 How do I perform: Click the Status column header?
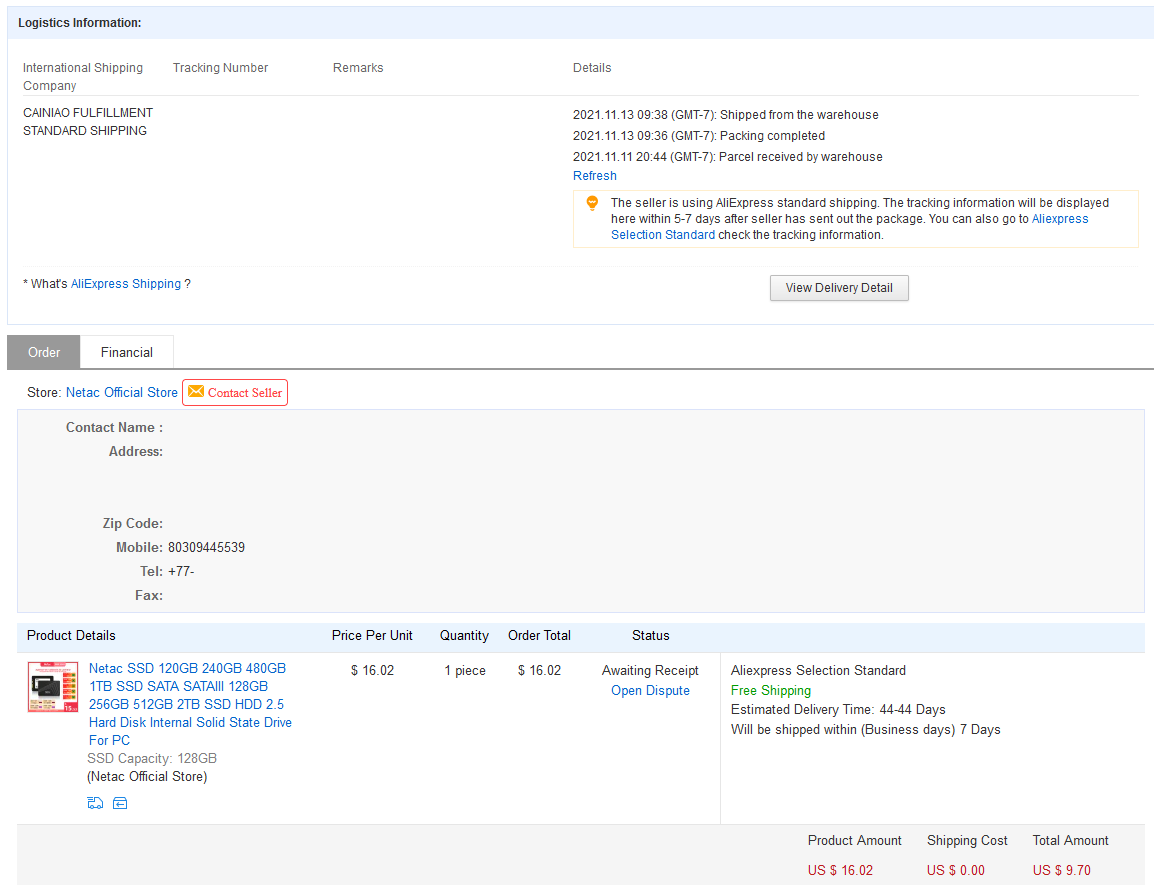(x=651, y=635)
